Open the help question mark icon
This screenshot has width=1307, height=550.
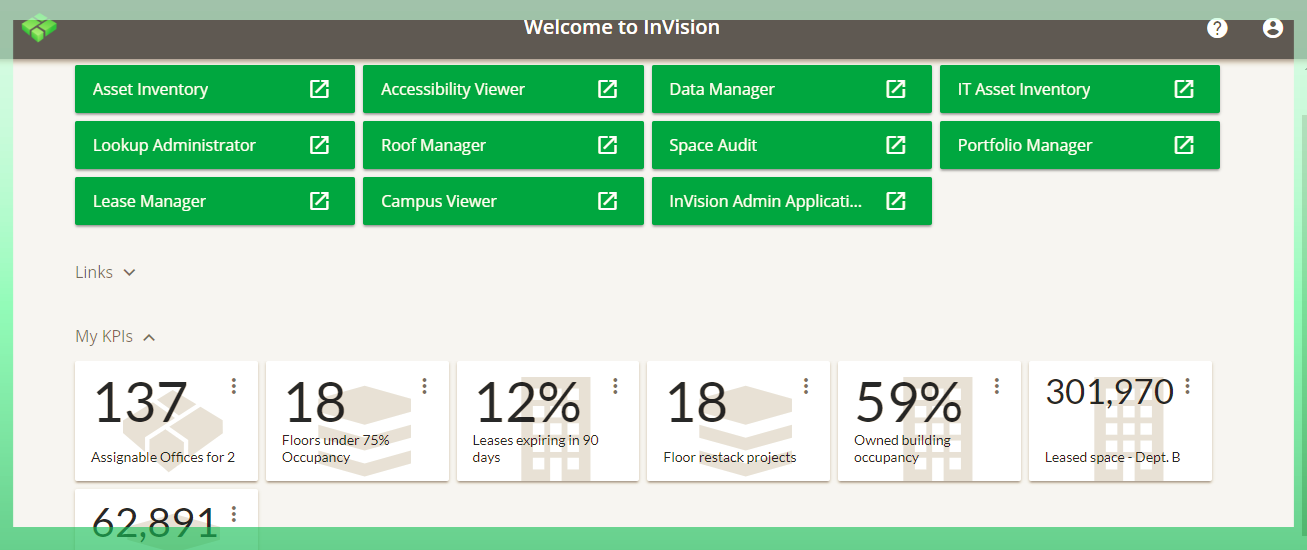point(1217,28)
